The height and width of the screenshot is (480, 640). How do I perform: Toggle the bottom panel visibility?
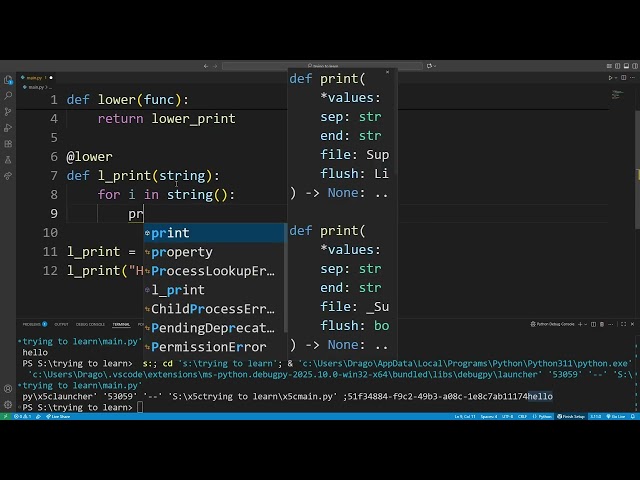626,66
